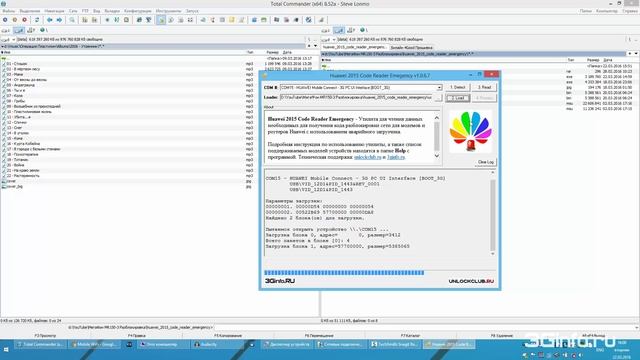This screenshot has width=640, height=360.
Task: Click the About text scrollbar down arrow
Action: pos(437,156)
